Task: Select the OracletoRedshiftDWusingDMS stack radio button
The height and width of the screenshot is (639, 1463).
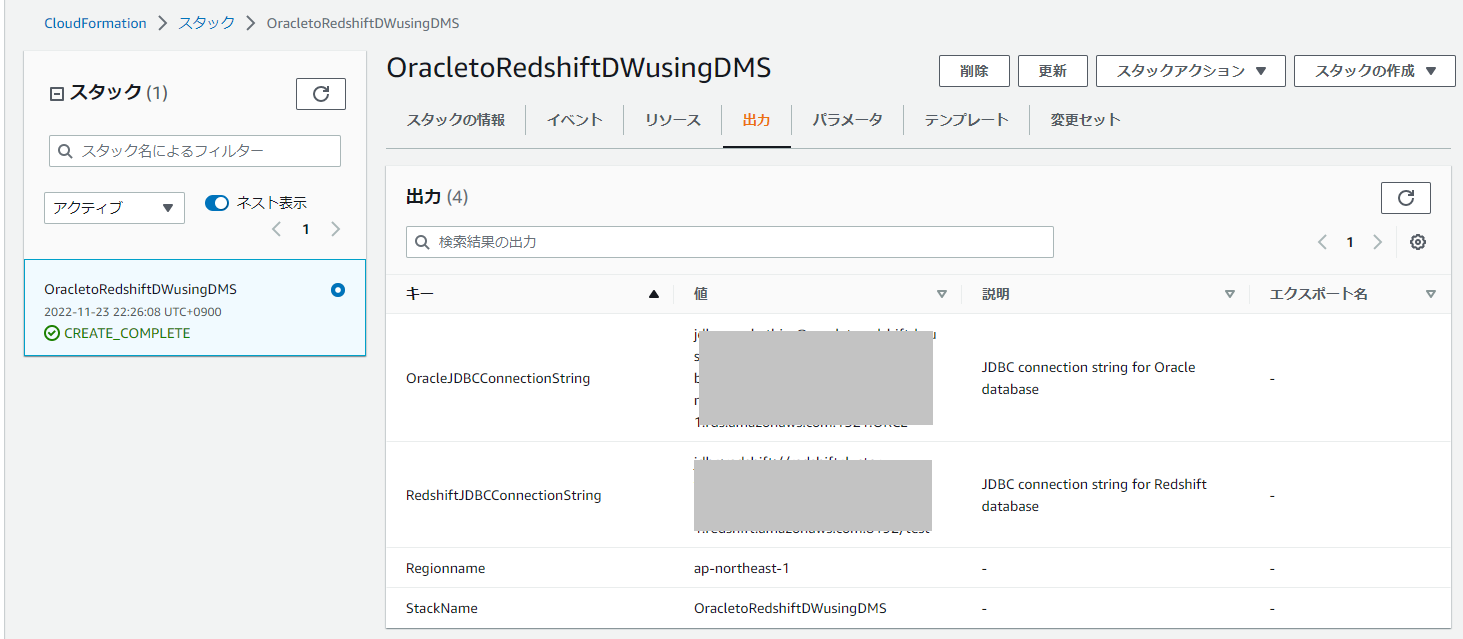Action: [x=337, y=290]
